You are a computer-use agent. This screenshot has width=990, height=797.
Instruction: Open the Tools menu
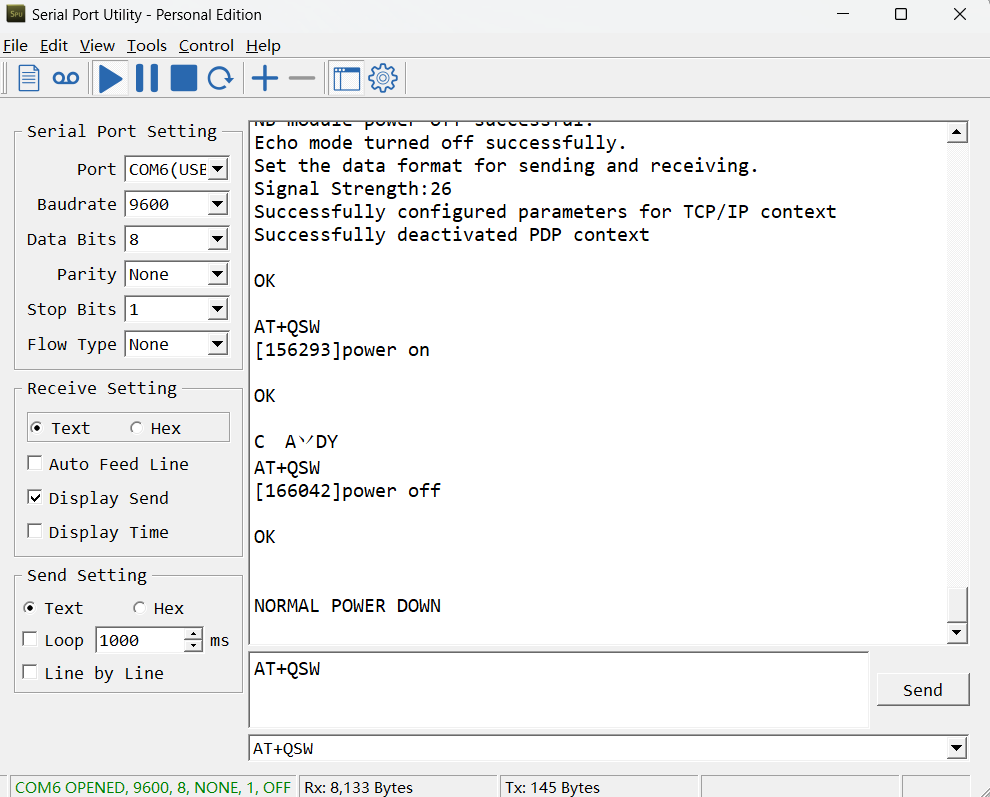tap(146, 45)
